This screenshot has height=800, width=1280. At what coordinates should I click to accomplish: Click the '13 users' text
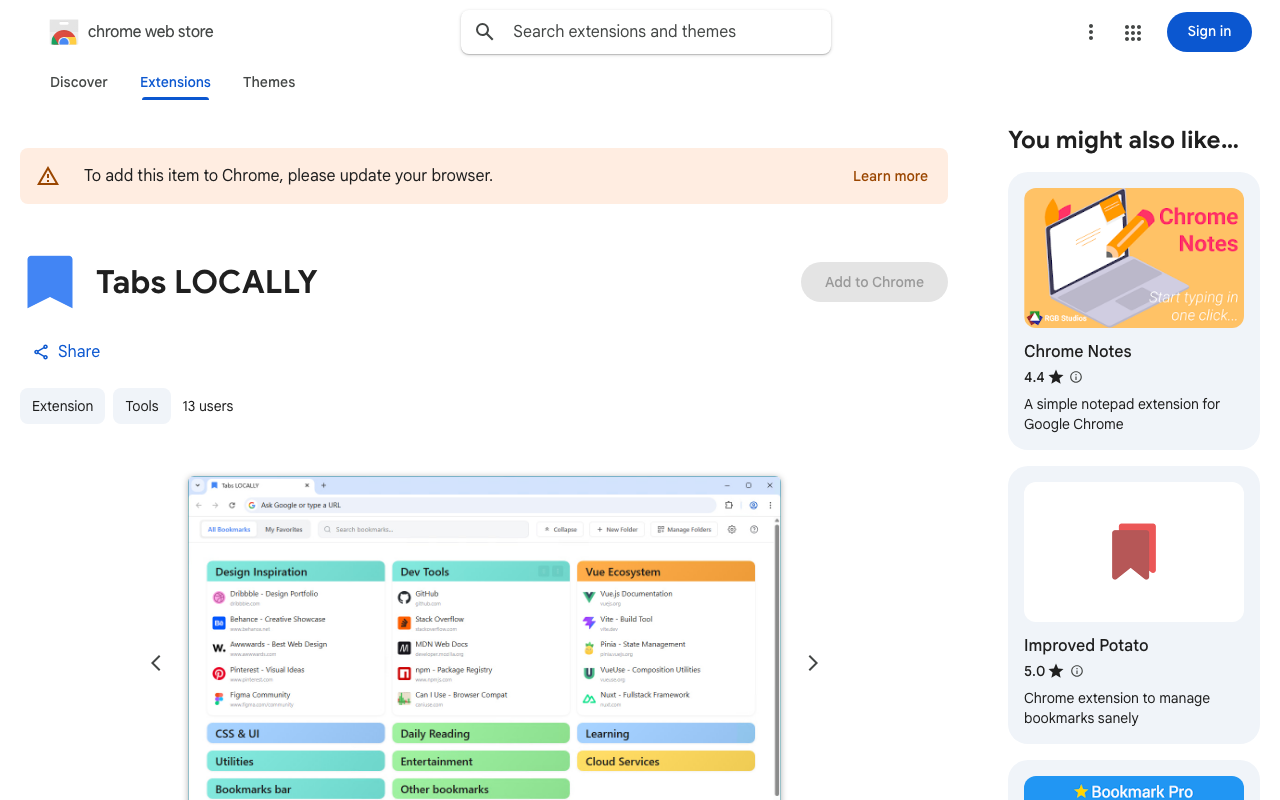point(208,406)
